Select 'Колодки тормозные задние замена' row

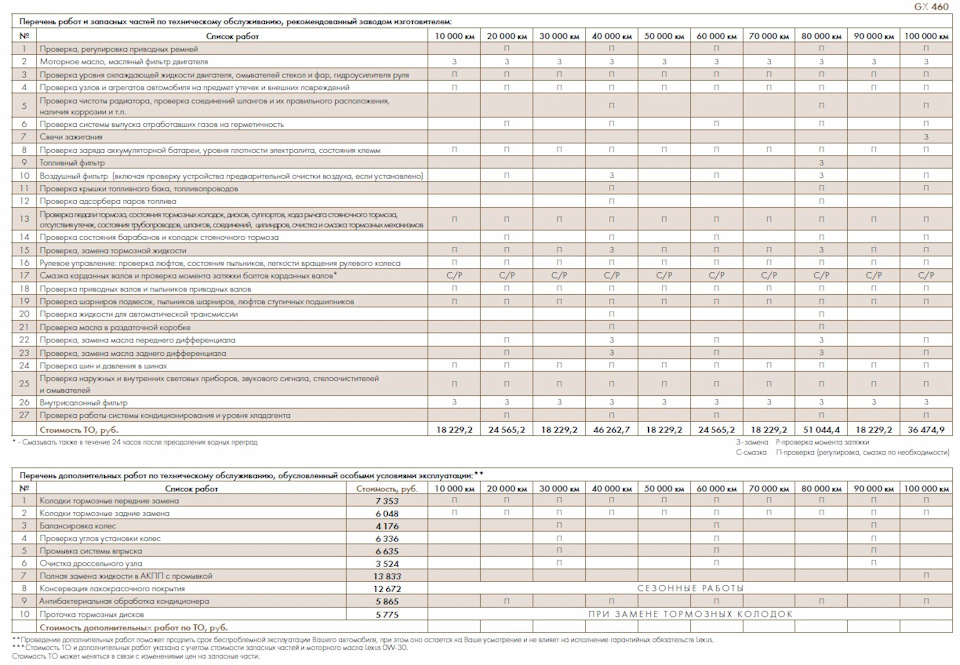point(482,513)
